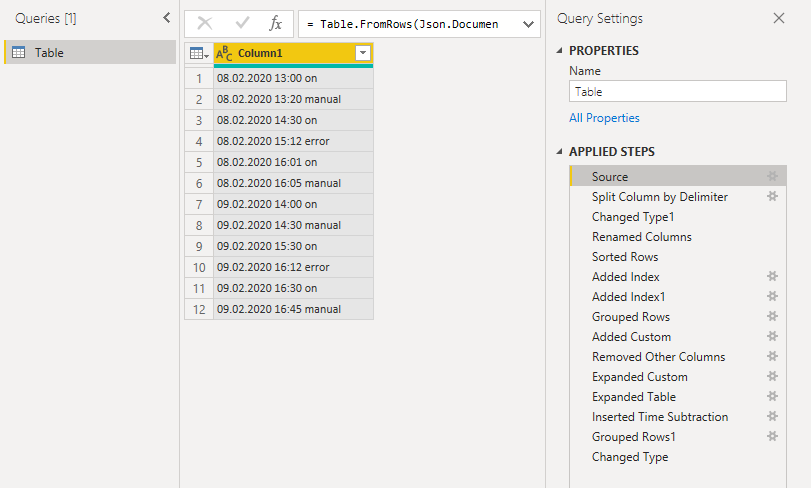Viewport: 811px width, 488px height.
Task: Click the Name field containing Table
Action: pyautogui.click(x=678, y=92)
